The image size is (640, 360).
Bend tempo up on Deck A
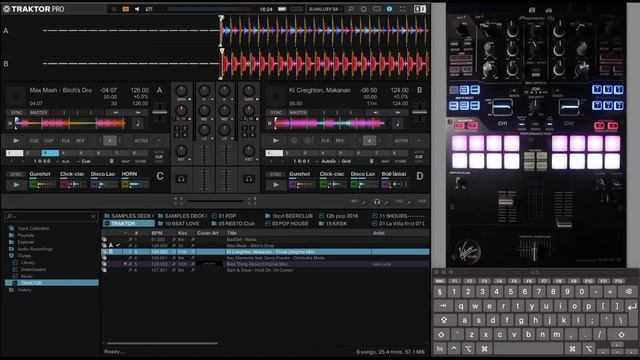coord(138,112)
